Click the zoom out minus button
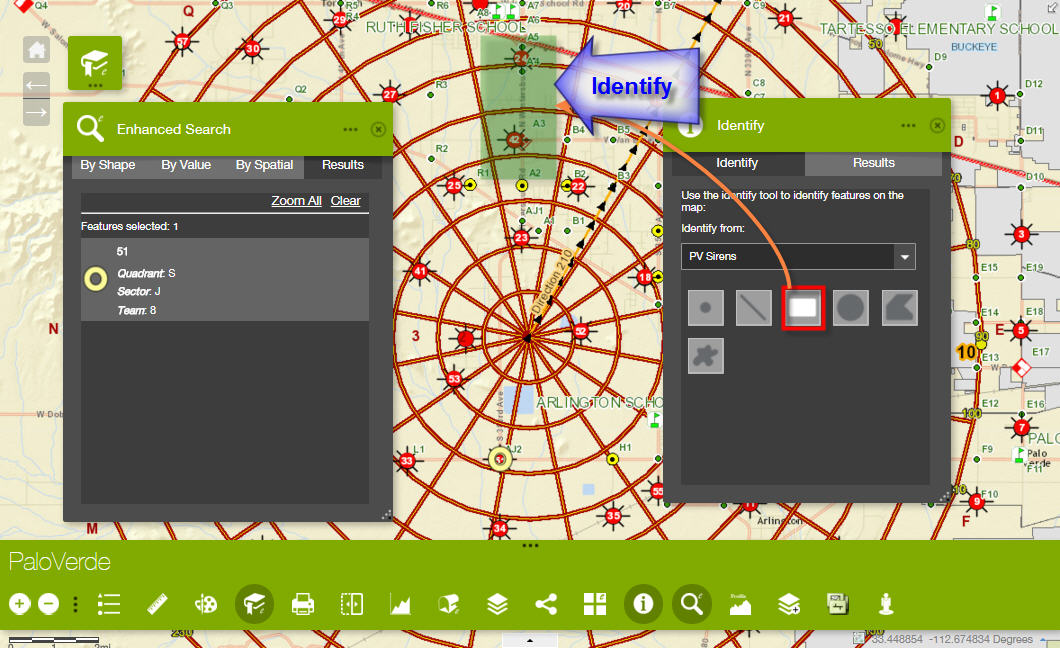1060x648 pixels. pyautogui.click(x=49, y=603)
